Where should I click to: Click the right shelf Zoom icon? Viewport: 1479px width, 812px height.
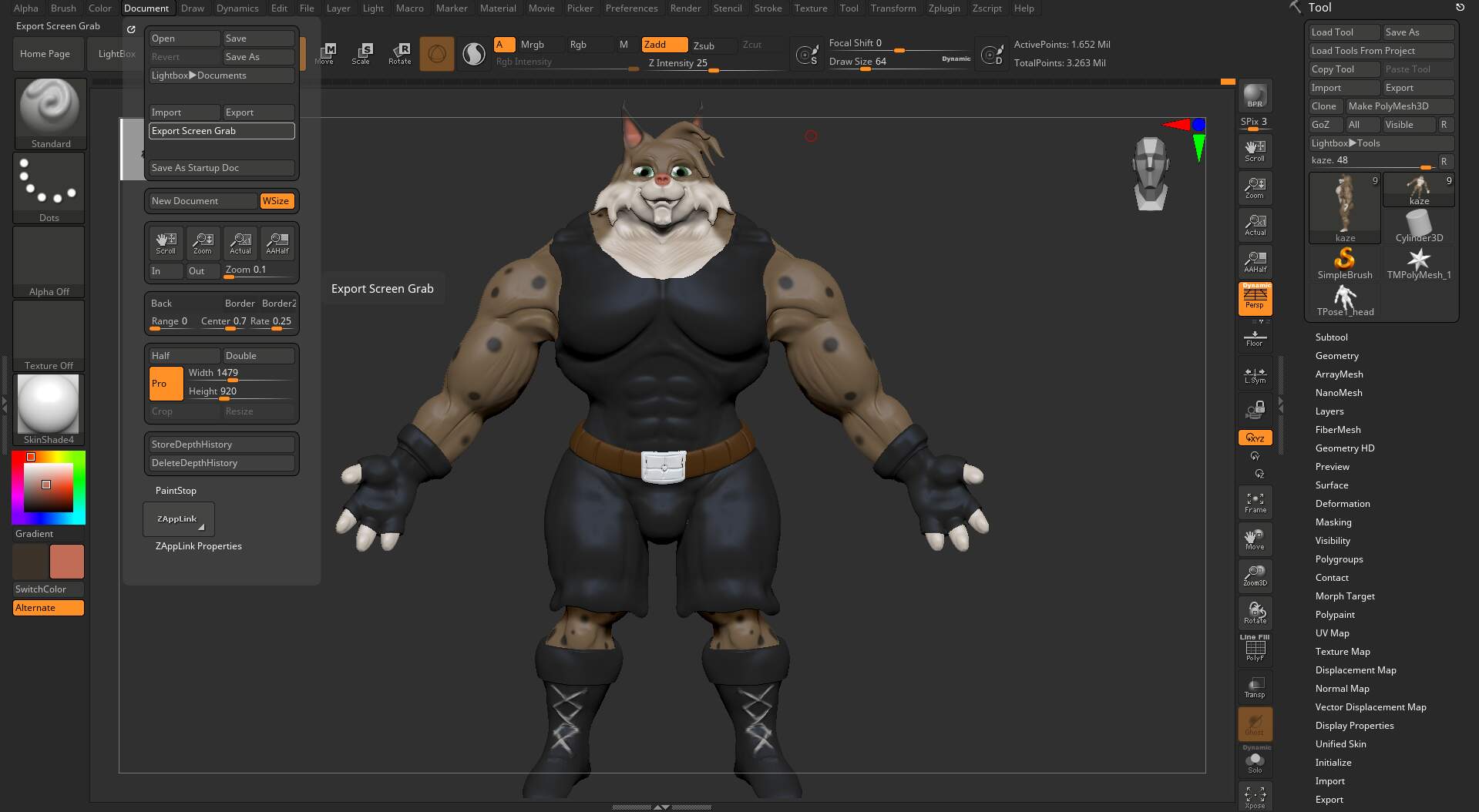click(x=1255, y=187)
